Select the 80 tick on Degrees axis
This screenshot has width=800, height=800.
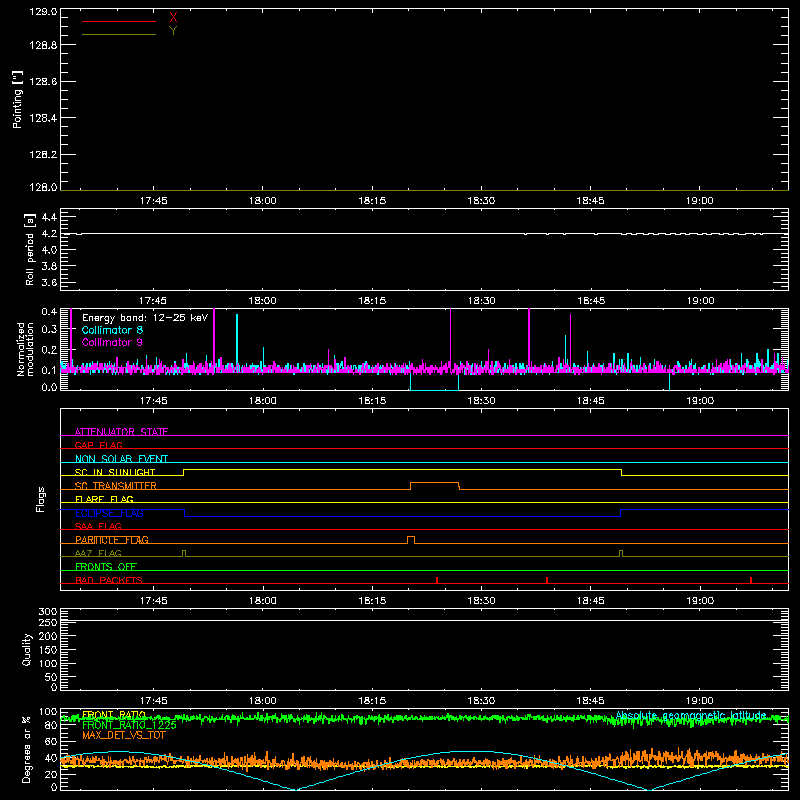tap(51, 725)
